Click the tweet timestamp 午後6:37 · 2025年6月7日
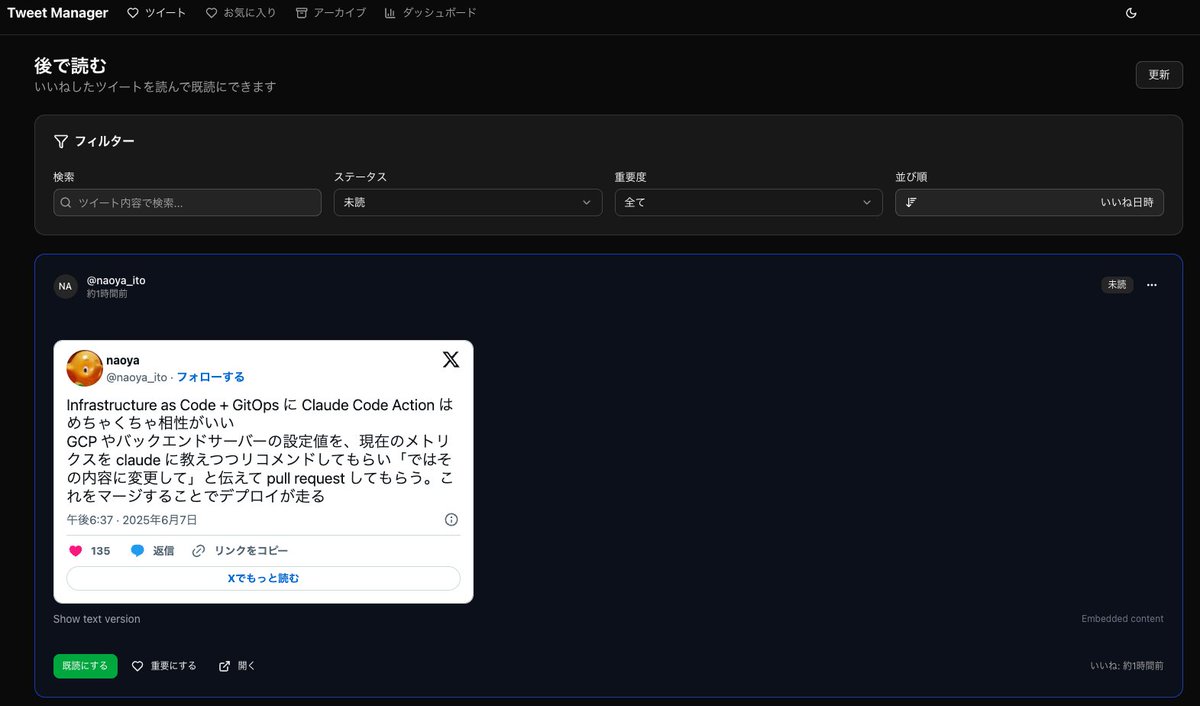 coord(132,520)
